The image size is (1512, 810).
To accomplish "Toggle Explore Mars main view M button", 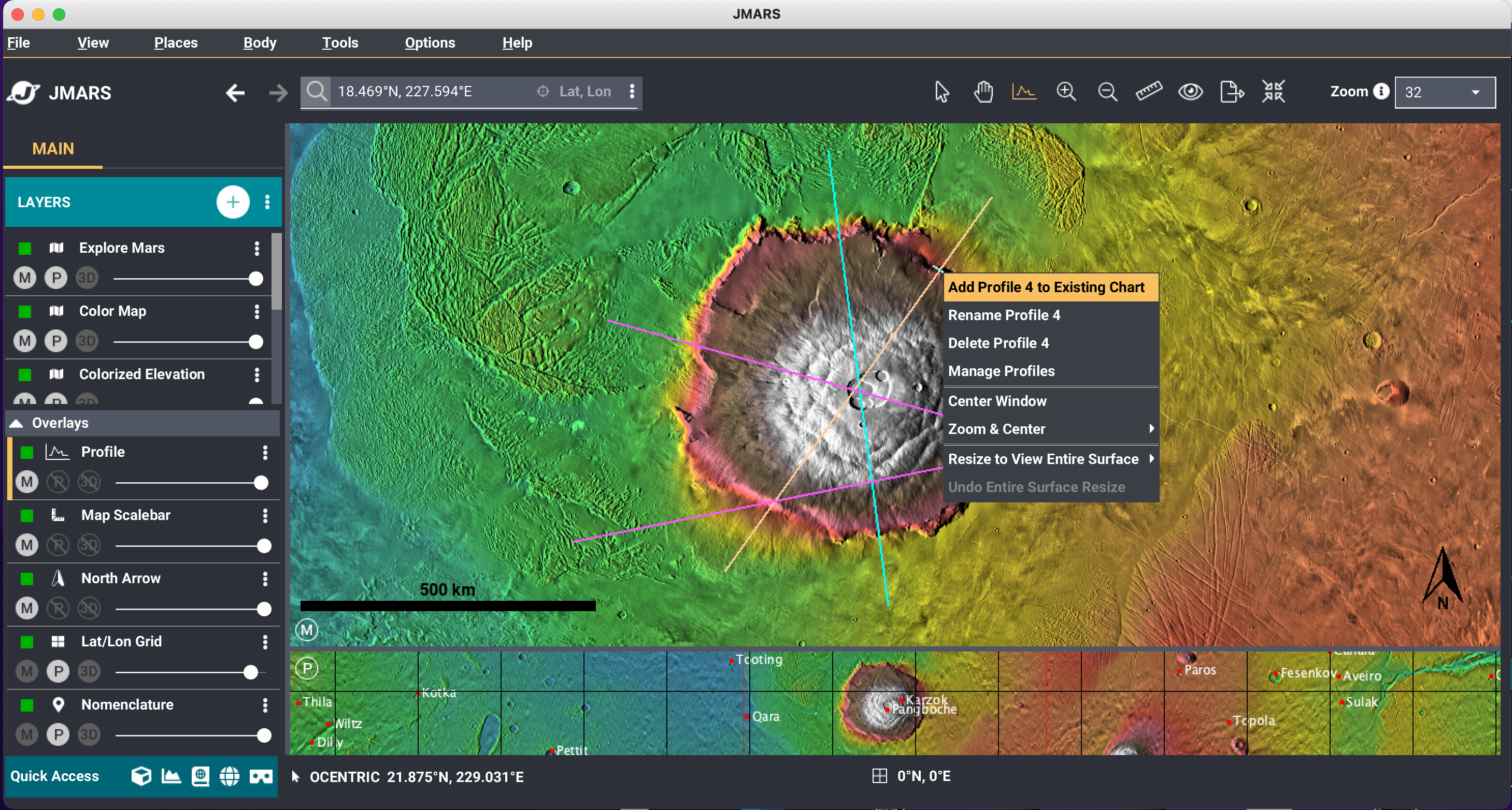I will 25,278.
